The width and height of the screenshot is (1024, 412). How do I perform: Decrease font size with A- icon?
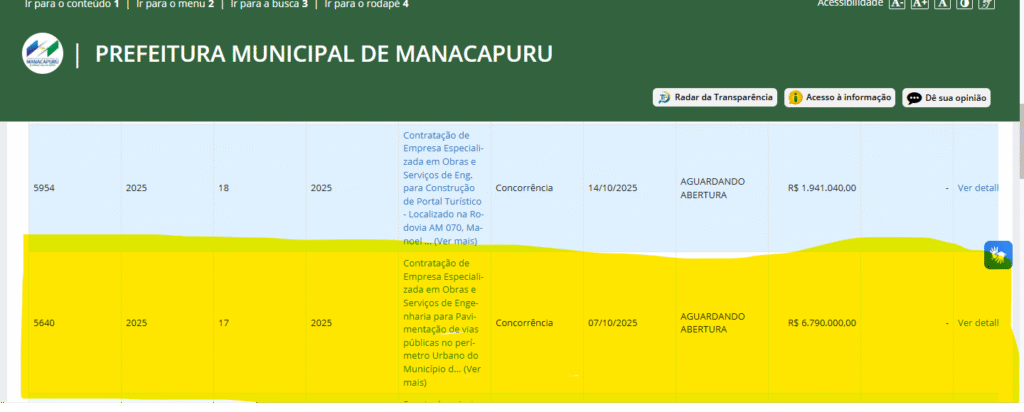(897, 4)
